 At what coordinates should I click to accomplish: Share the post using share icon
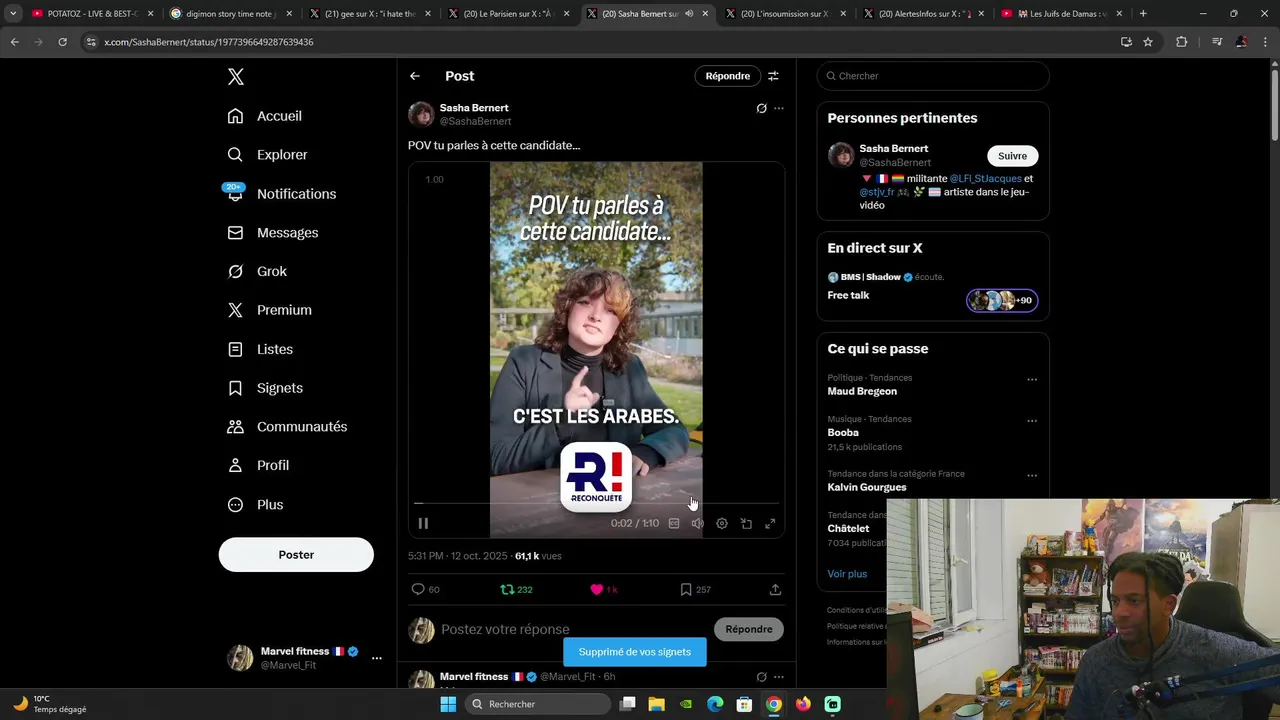point(775,589)
